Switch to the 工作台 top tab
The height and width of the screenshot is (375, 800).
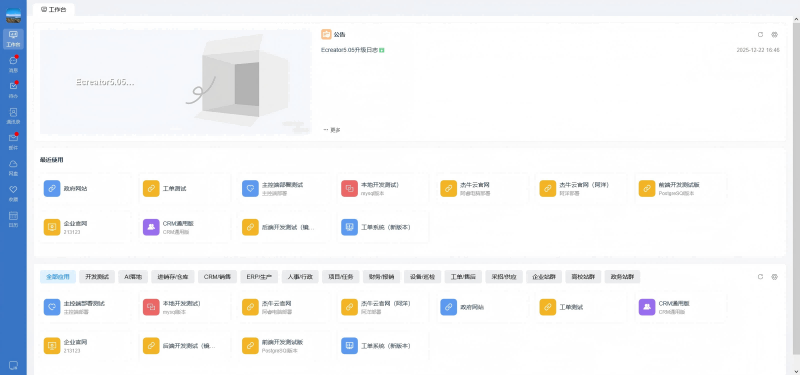[54, 9]
